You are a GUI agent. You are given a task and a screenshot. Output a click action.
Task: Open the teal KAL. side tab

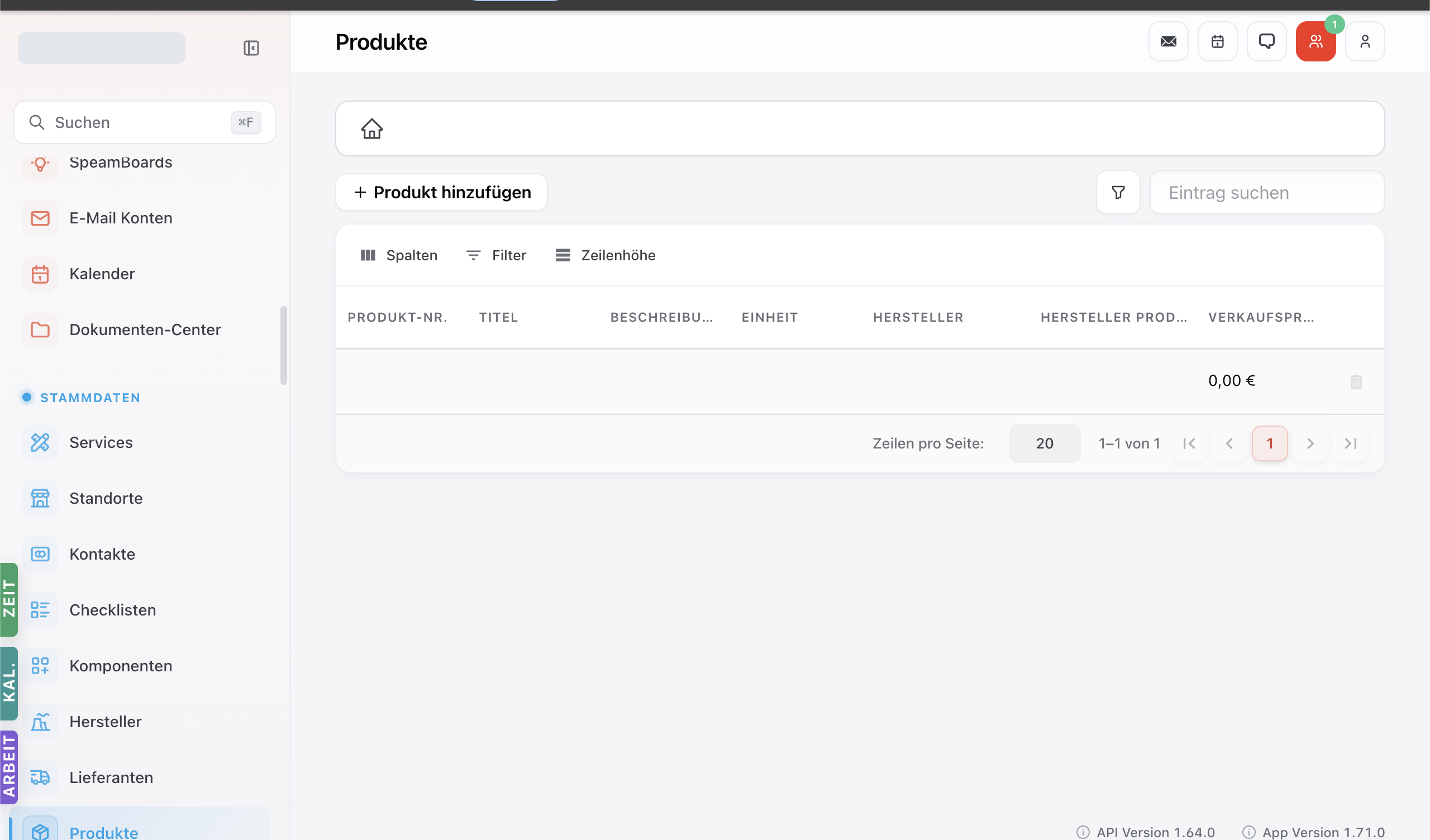(9, 684)
